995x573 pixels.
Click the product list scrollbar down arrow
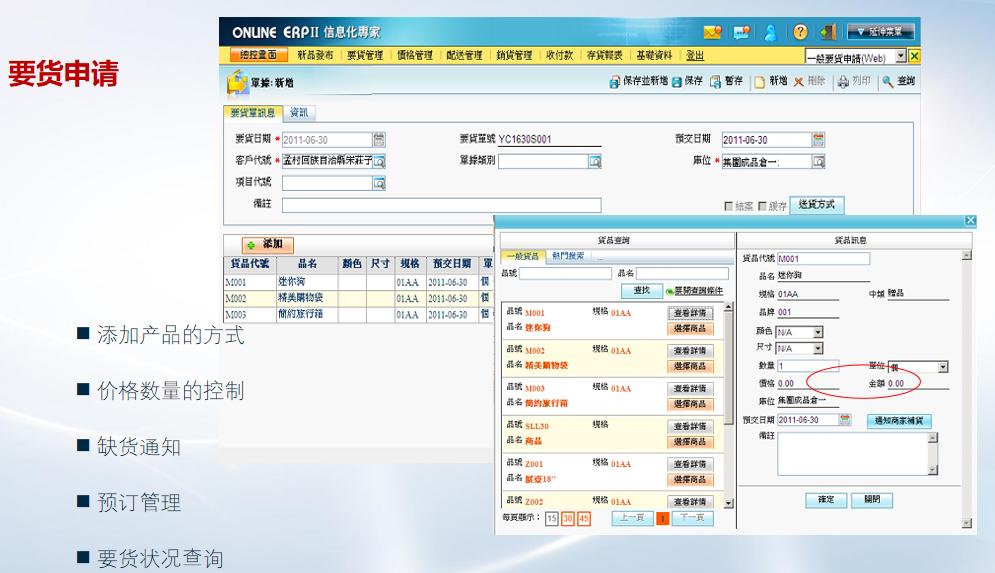point(728,503)
